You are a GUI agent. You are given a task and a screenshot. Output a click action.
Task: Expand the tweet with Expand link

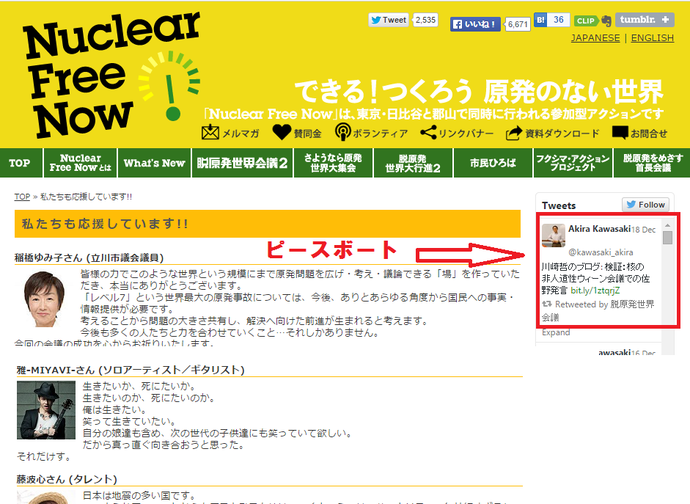point(556,332)
